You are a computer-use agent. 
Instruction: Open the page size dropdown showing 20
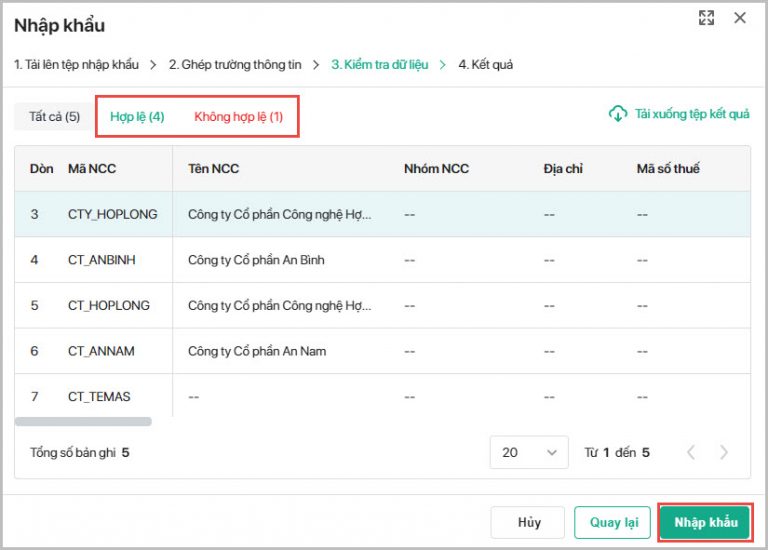point(528,452)
